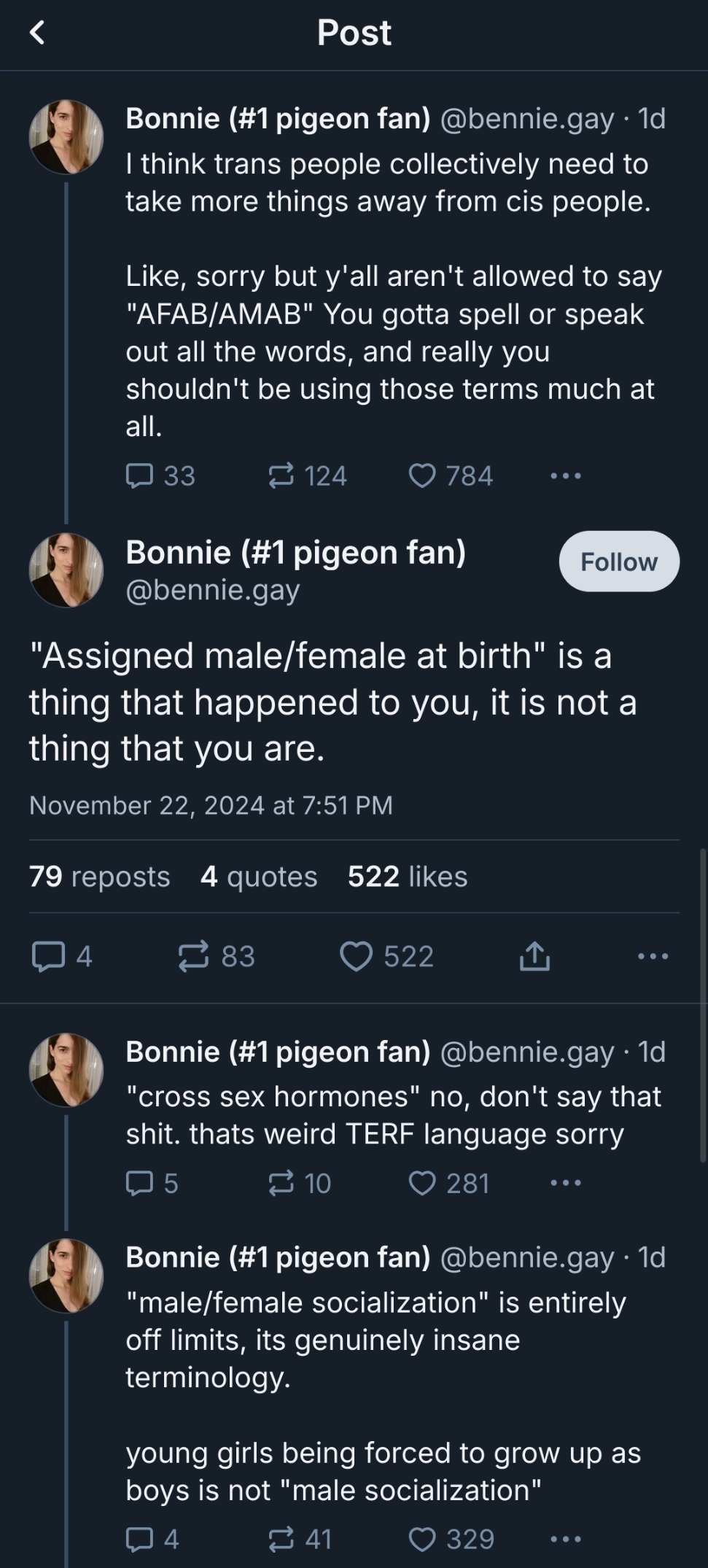View the 522 likes list
708x1568 pixels.
point(407,877)
